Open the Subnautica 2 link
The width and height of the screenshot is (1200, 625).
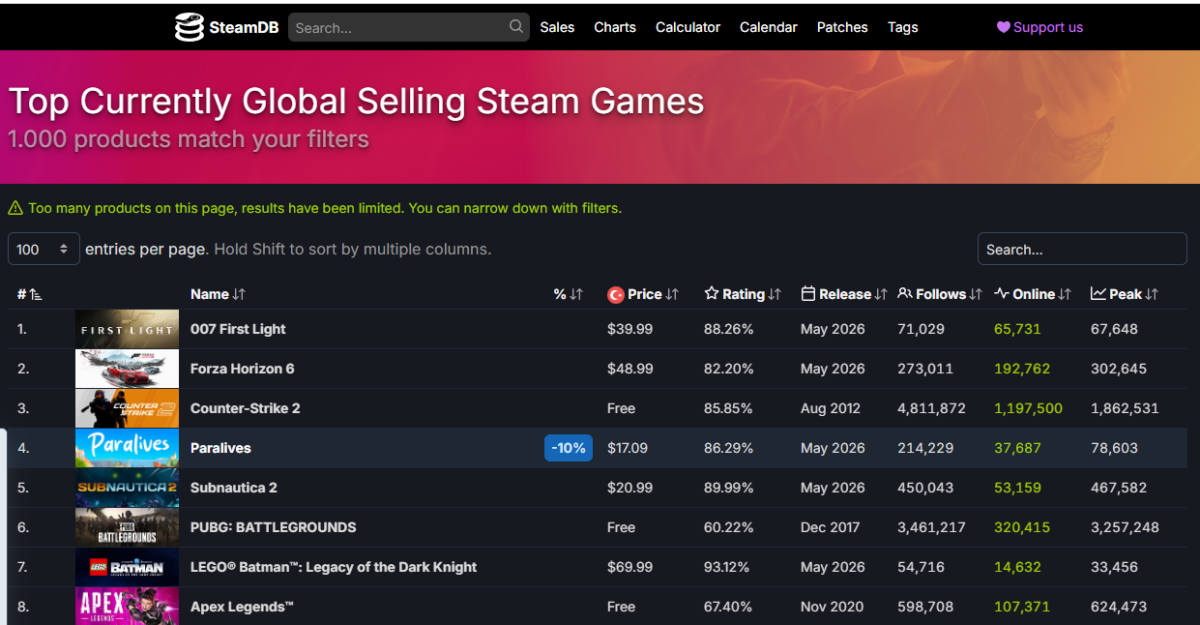234,488
